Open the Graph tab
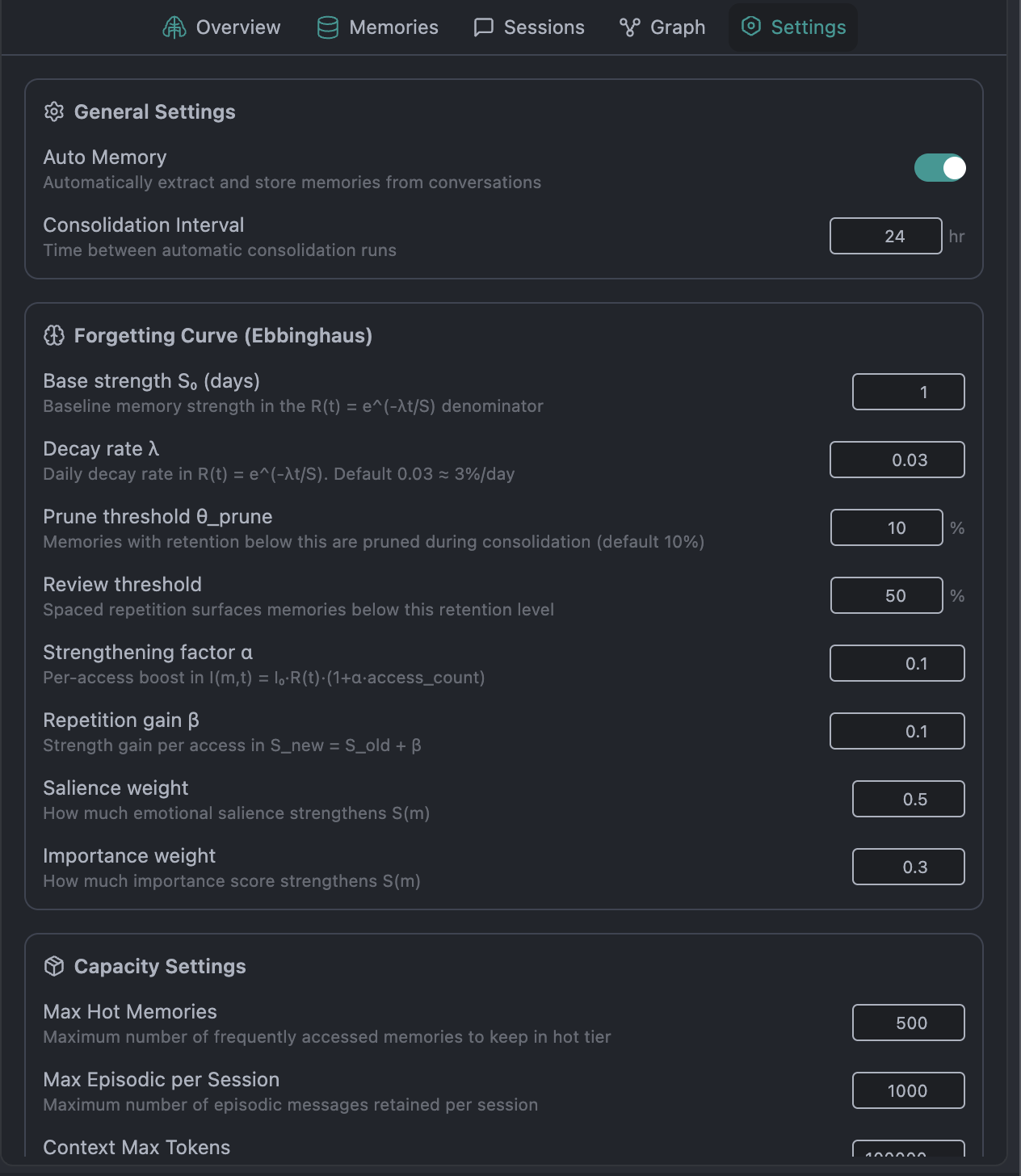The width and height of the screenshot is (1021, 1176). [663, 27]
